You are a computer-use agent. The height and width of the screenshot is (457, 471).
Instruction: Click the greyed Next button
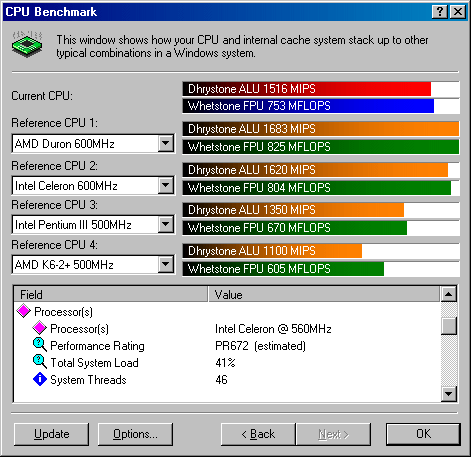point(333,434)
